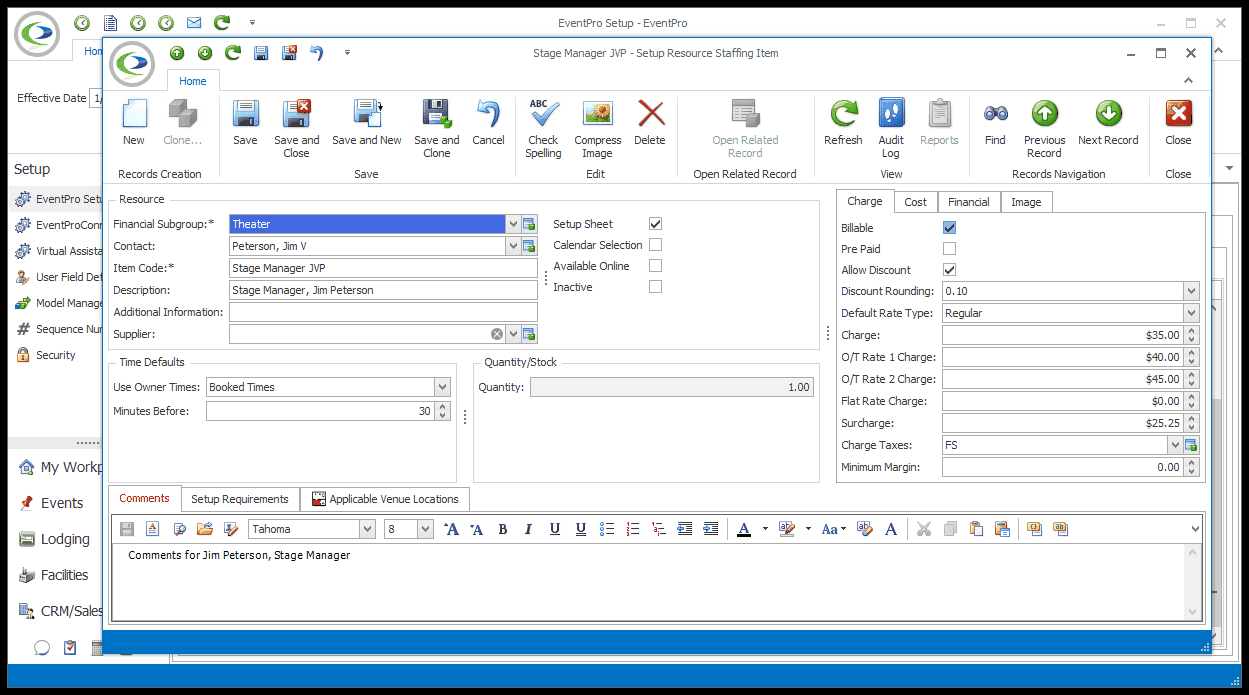The width and height of the screenshot is (1249, 695).
Task: Toggle Bold in comments editor
Action: pos(502,529)
